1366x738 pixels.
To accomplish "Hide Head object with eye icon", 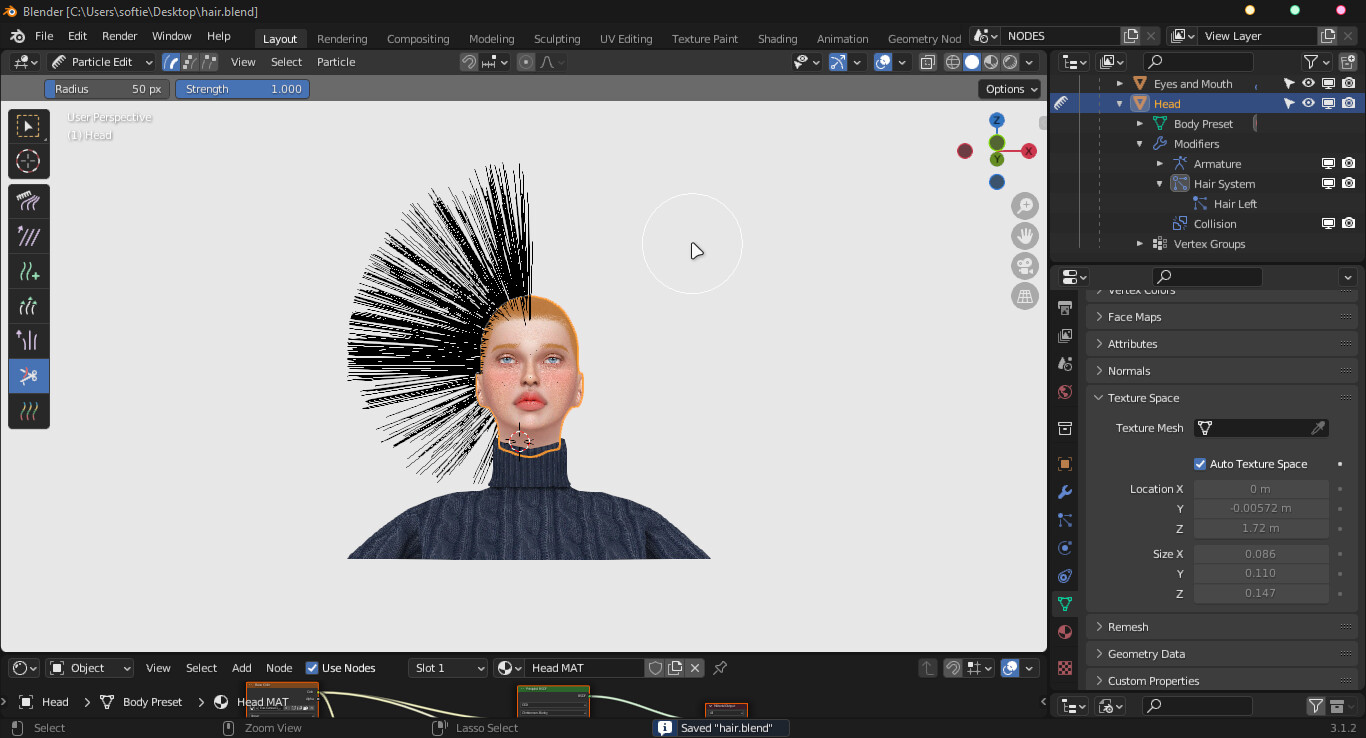I will click(1308, 103).
